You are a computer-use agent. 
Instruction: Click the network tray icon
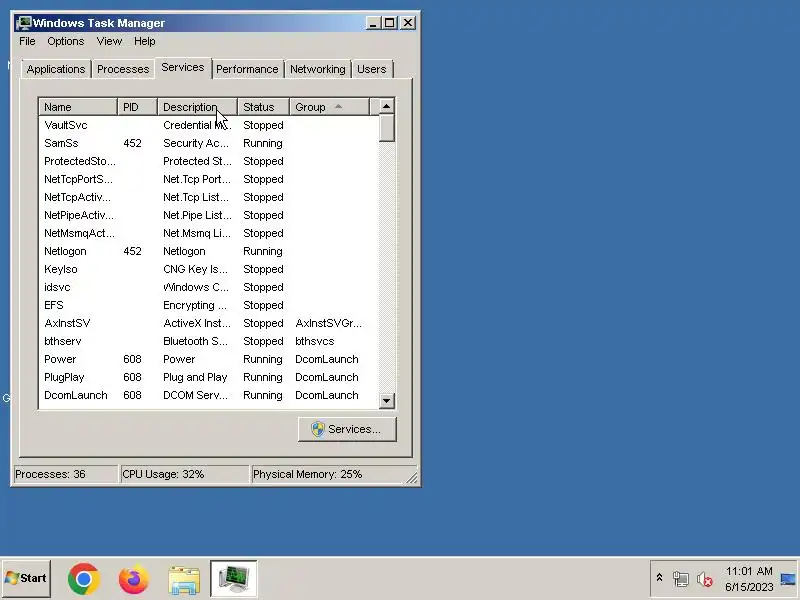pos(681,579)
